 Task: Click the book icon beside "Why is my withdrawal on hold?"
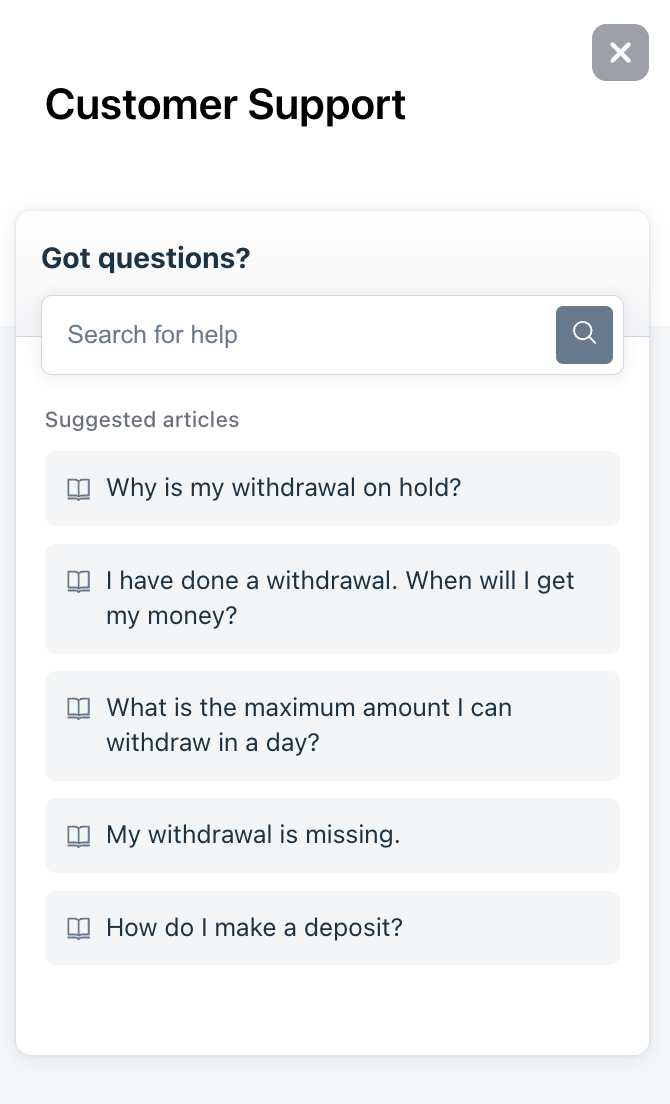[x=78, y=489]
